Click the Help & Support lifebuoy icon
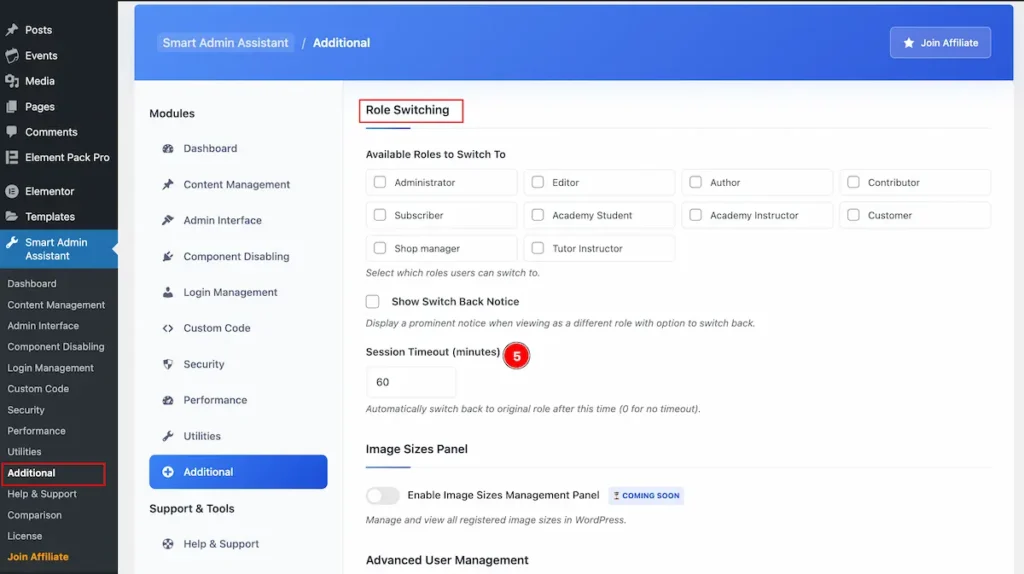 click(168, 543)
